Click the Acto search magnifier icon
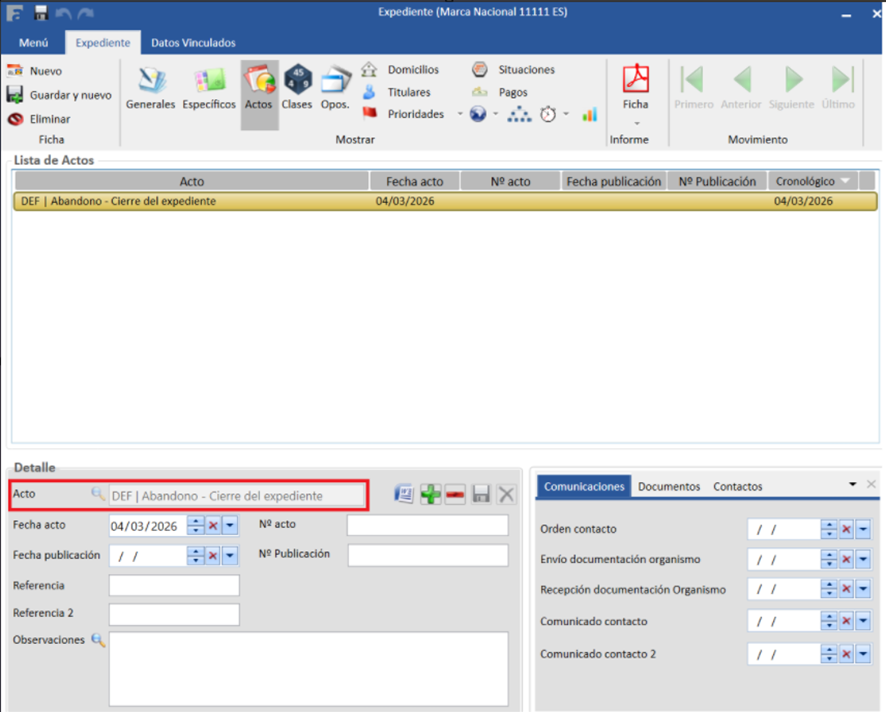 [x=98, y=494]
